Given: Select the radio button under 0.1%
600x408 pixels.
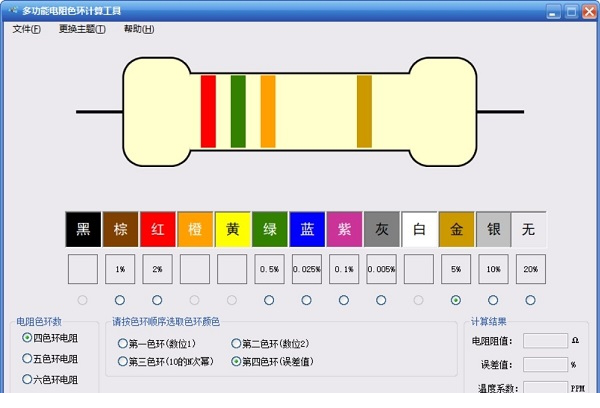Looking at the screenshot, I should tap(344, 300).
